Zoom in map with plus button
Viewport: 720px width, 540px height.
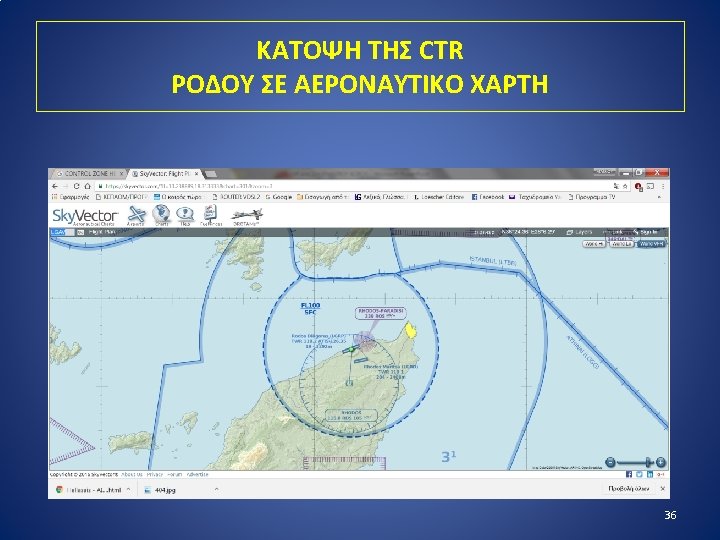[x=660, y=462]
